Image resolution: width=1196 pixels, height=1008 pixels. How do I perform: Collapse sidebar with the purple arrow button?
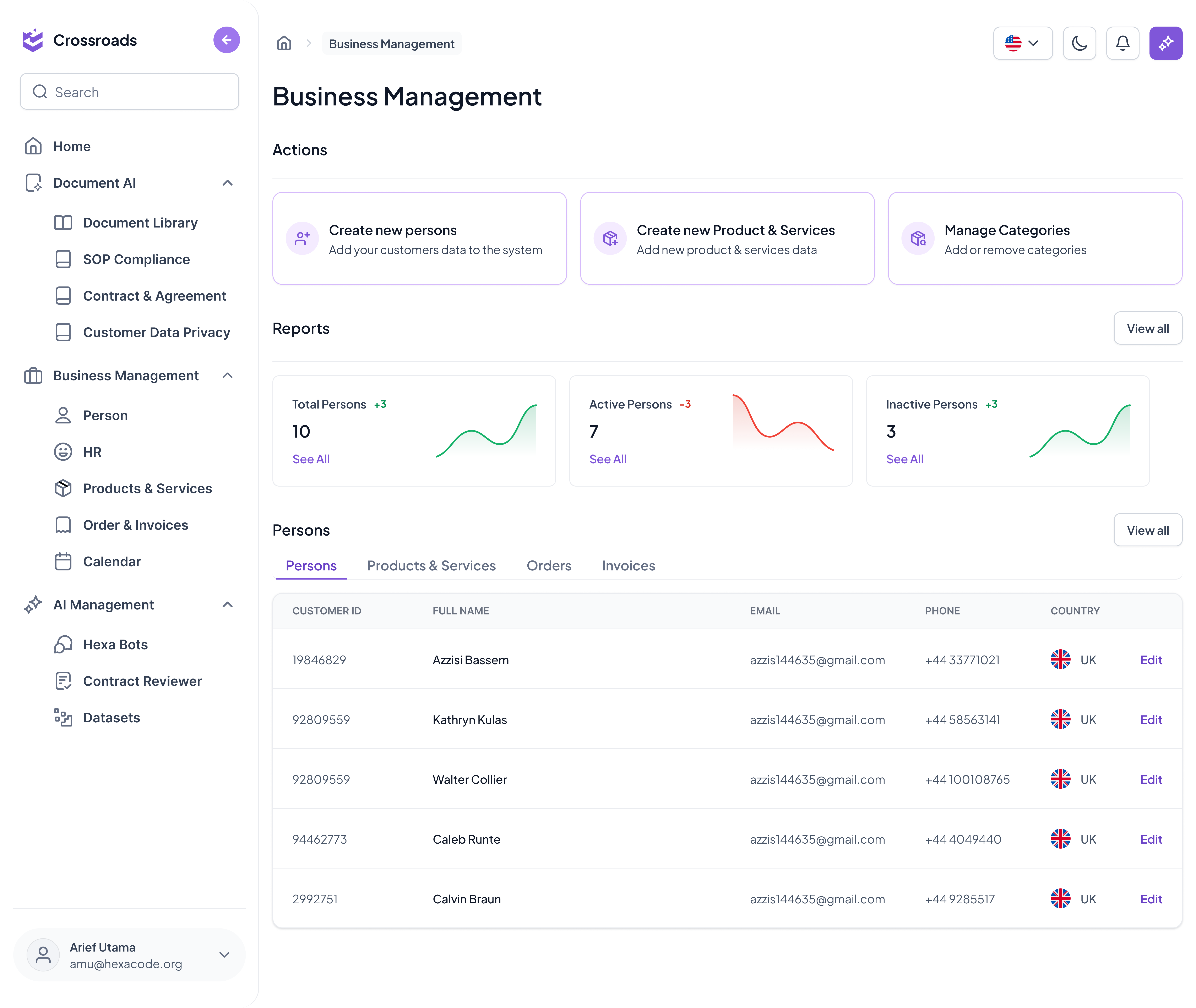226,40
